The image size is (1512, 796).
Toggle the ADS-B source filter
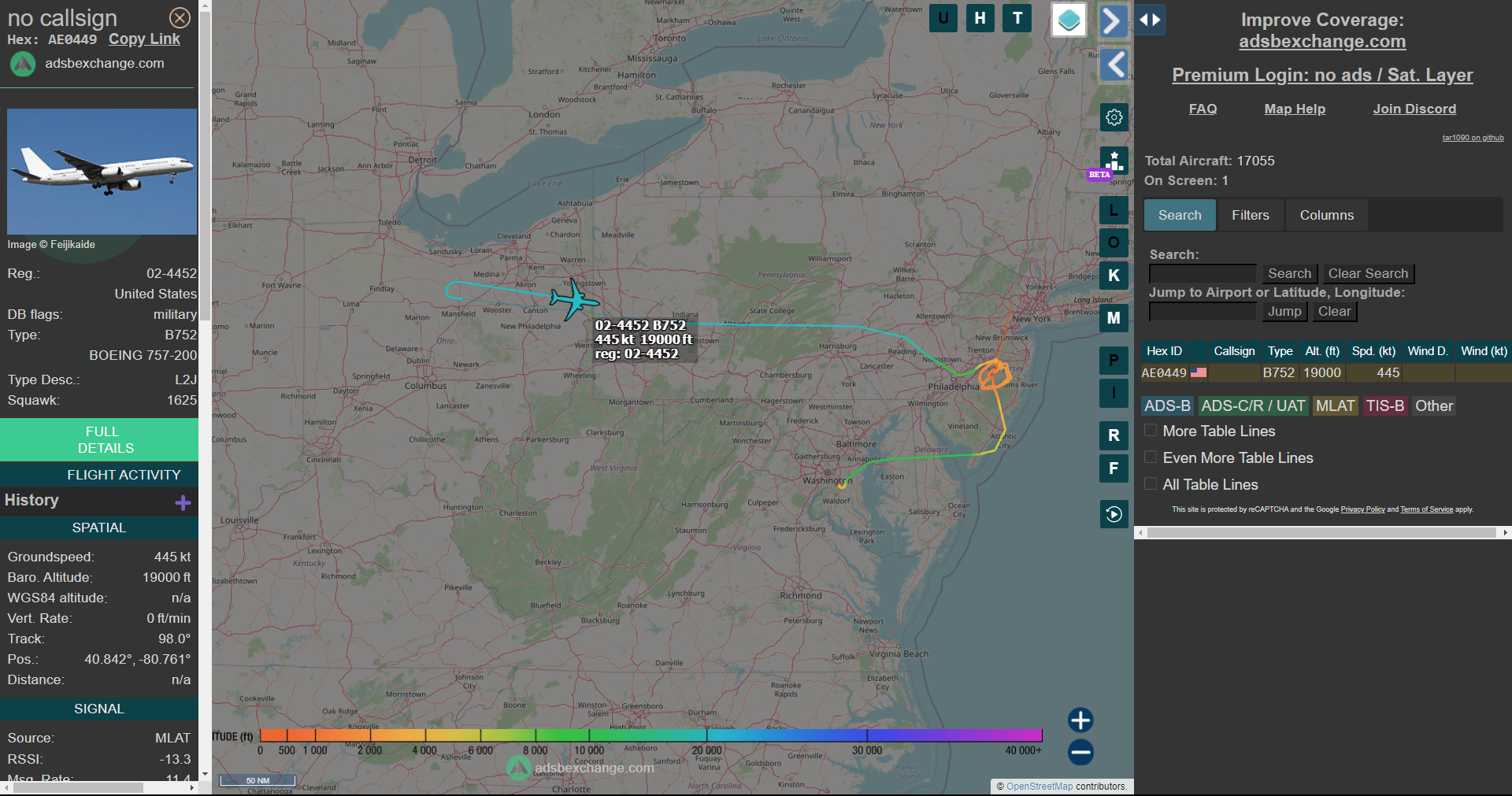(x=1167, y=406)
